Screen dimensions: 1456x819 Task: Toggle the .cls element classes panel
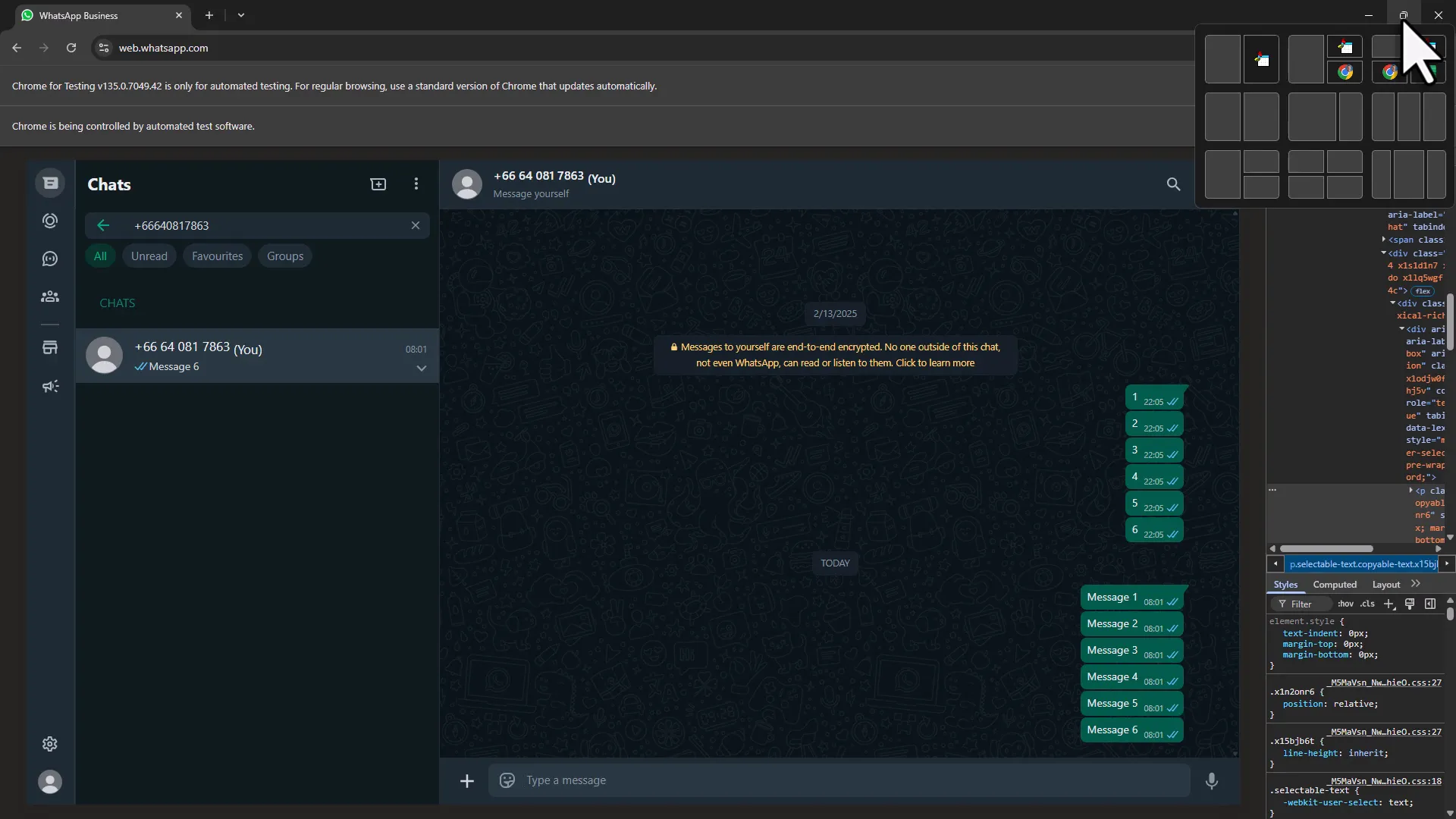pyautogui.click(x=1367, y=604)
